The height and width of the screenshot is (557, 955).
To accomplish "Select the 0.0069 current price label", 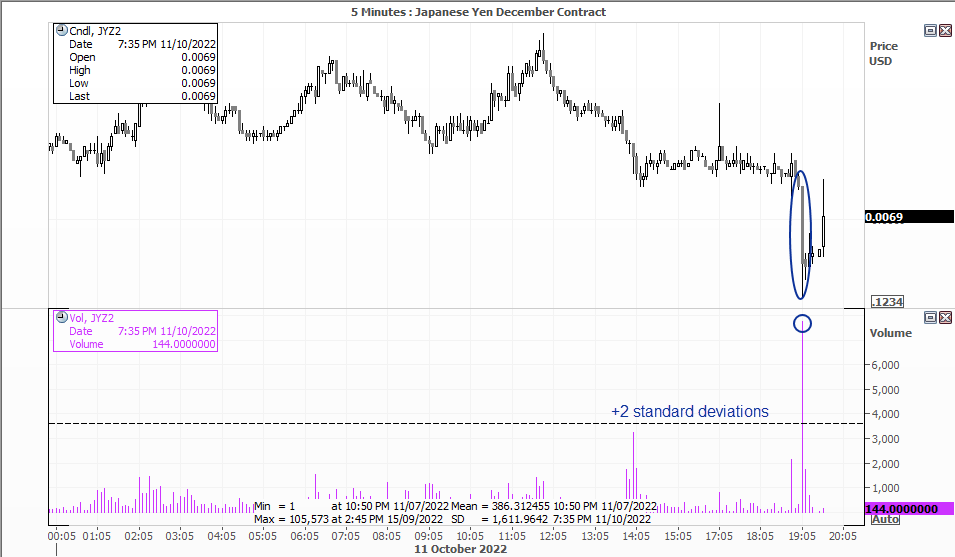I will [909, 217].
